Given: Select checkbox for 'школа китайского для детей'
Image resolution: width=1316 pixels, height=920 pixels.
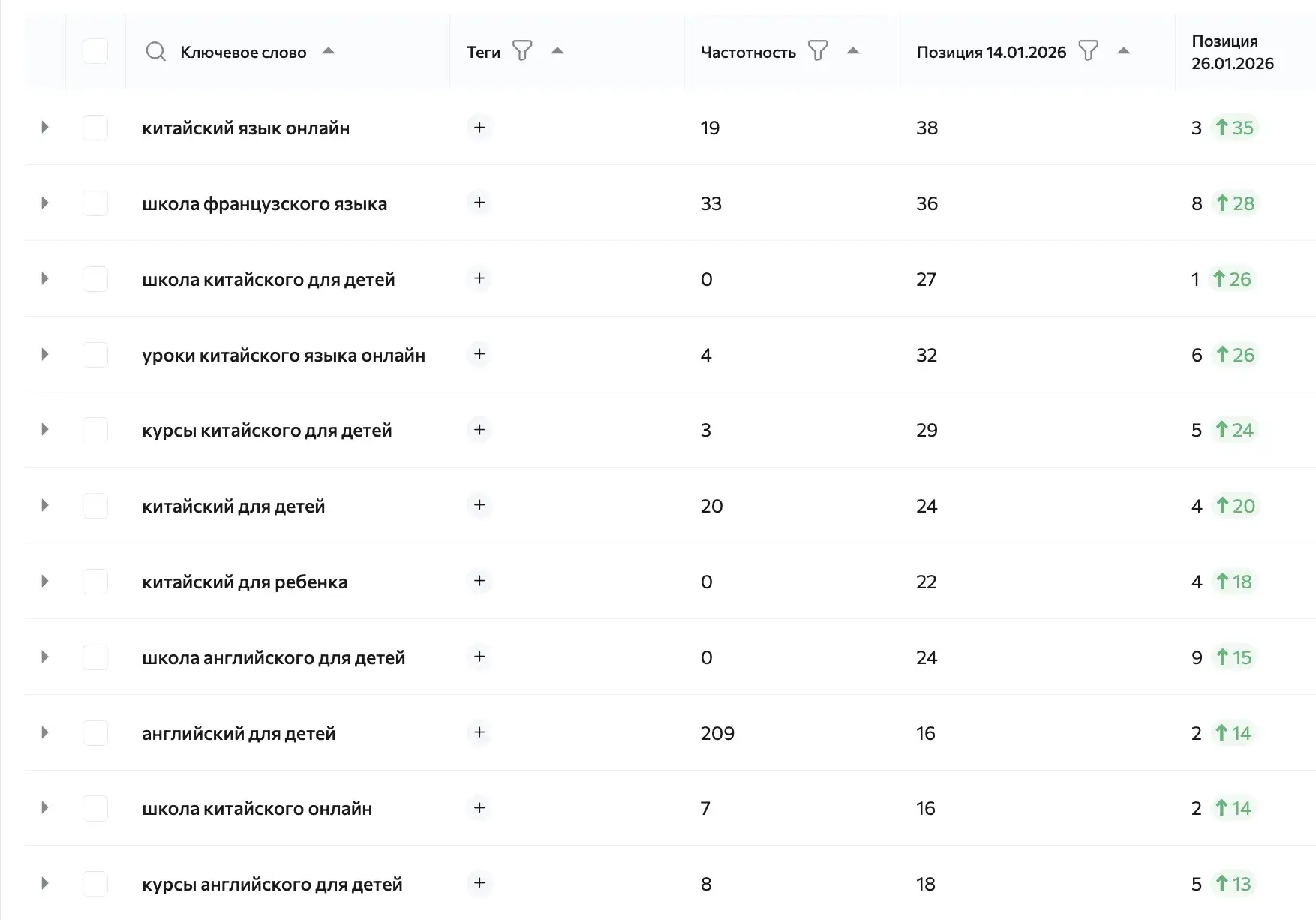Looking at the screenshot, I should (x=95, y=279).
